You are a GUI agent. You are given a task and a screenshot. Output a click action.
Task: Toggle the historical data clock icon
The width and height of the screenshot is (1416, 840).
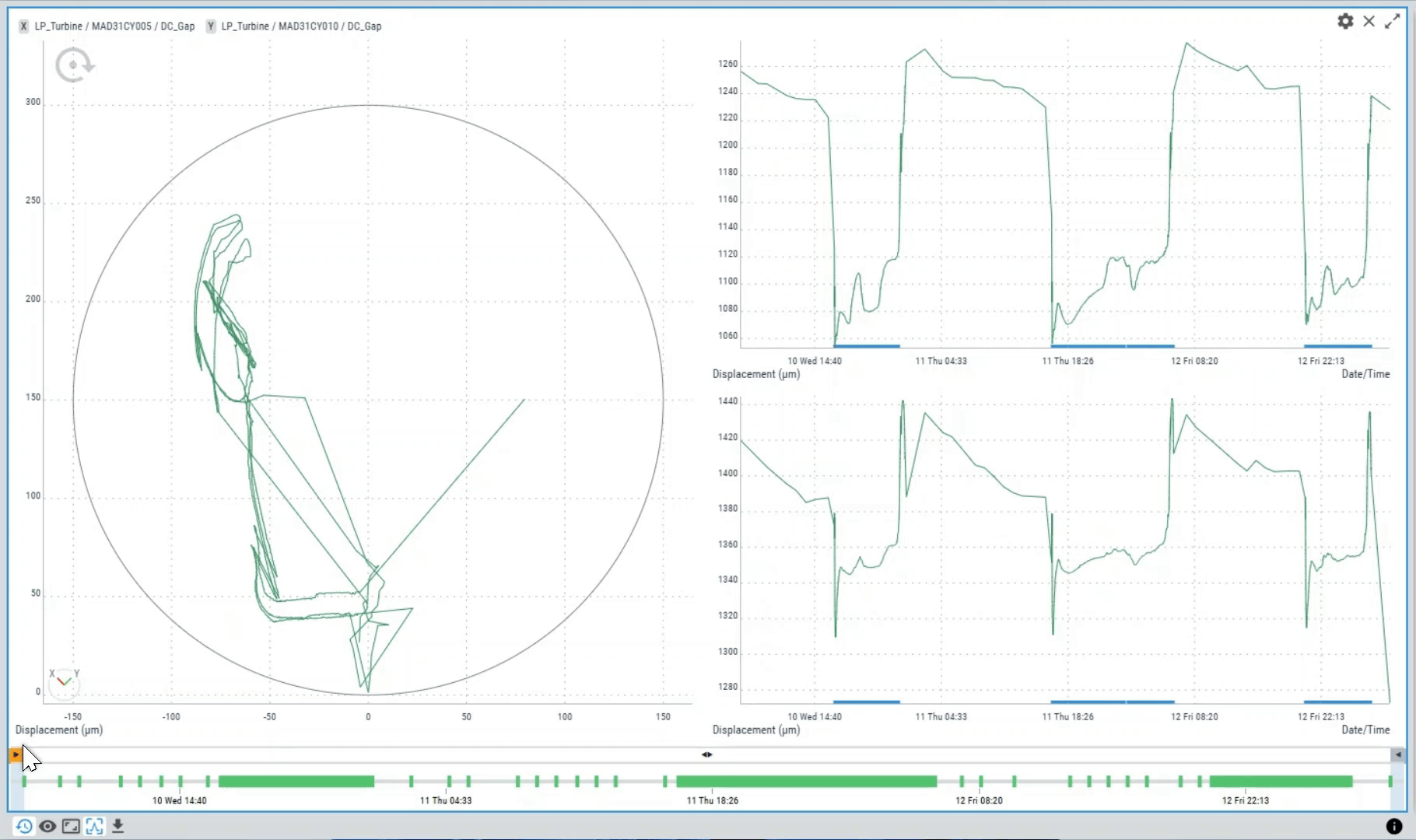24,826
